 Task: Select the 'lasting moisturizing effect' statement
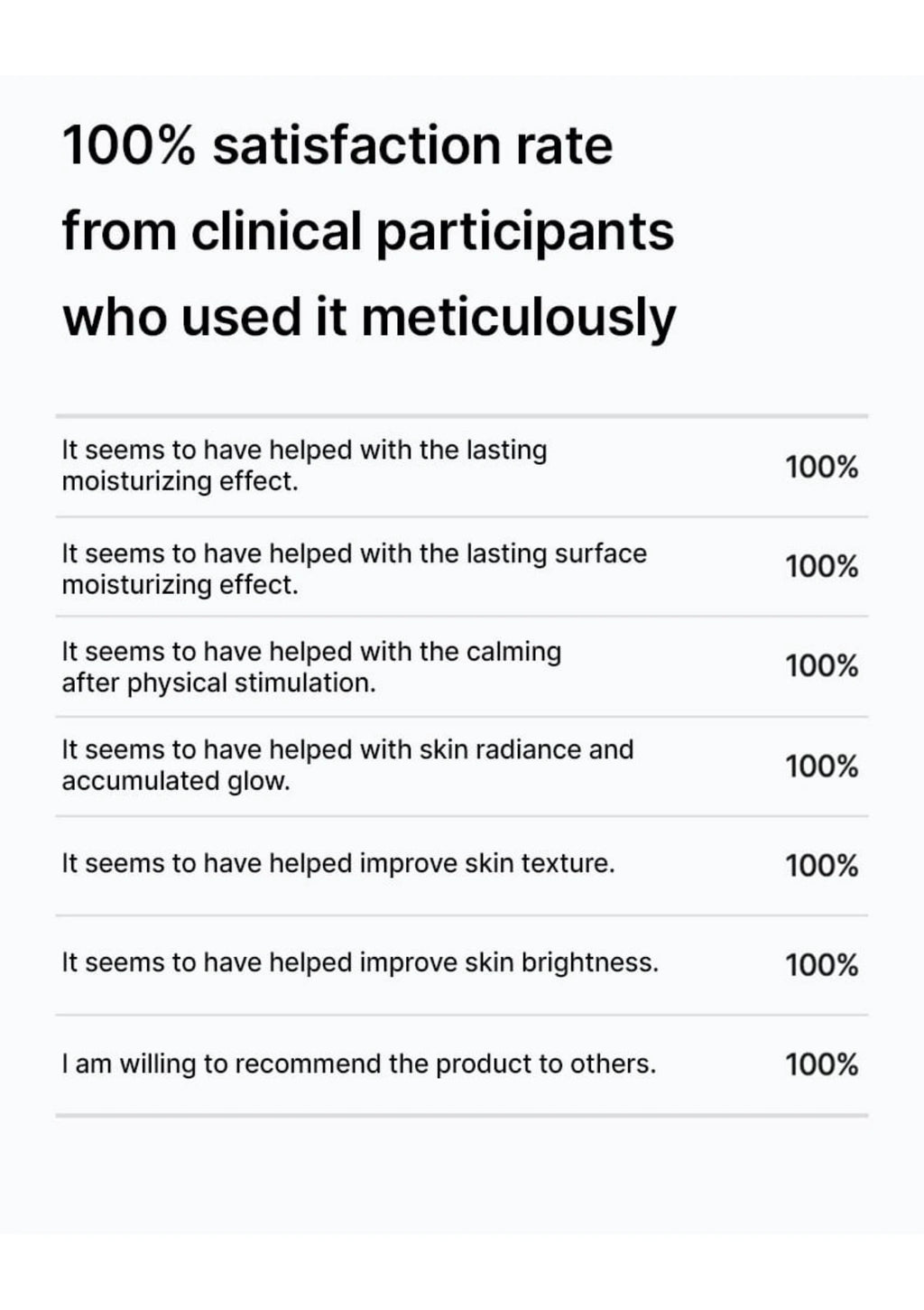(x=304, y=466)
